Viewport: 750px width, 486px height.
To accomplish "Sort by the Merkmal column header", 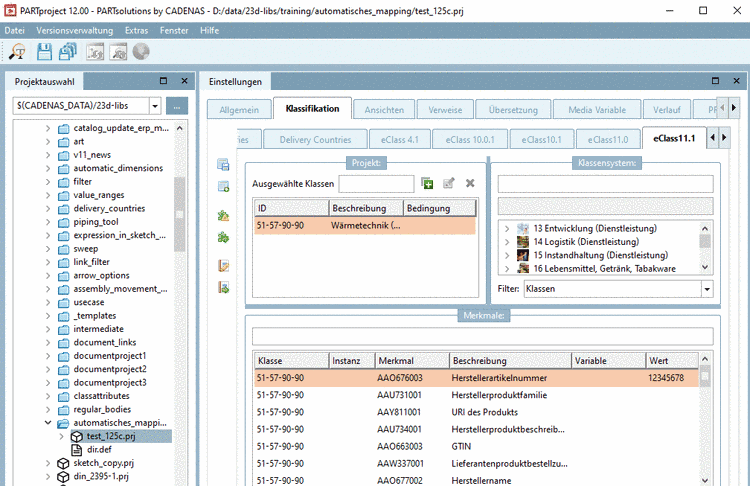I will [x=412, y=361].
